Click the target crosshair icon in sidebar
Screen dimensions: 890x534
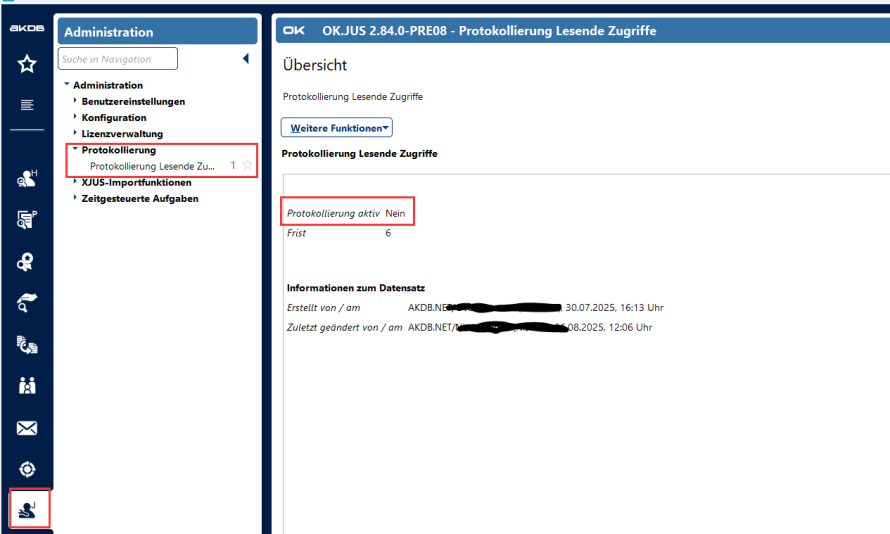[27, 469]
